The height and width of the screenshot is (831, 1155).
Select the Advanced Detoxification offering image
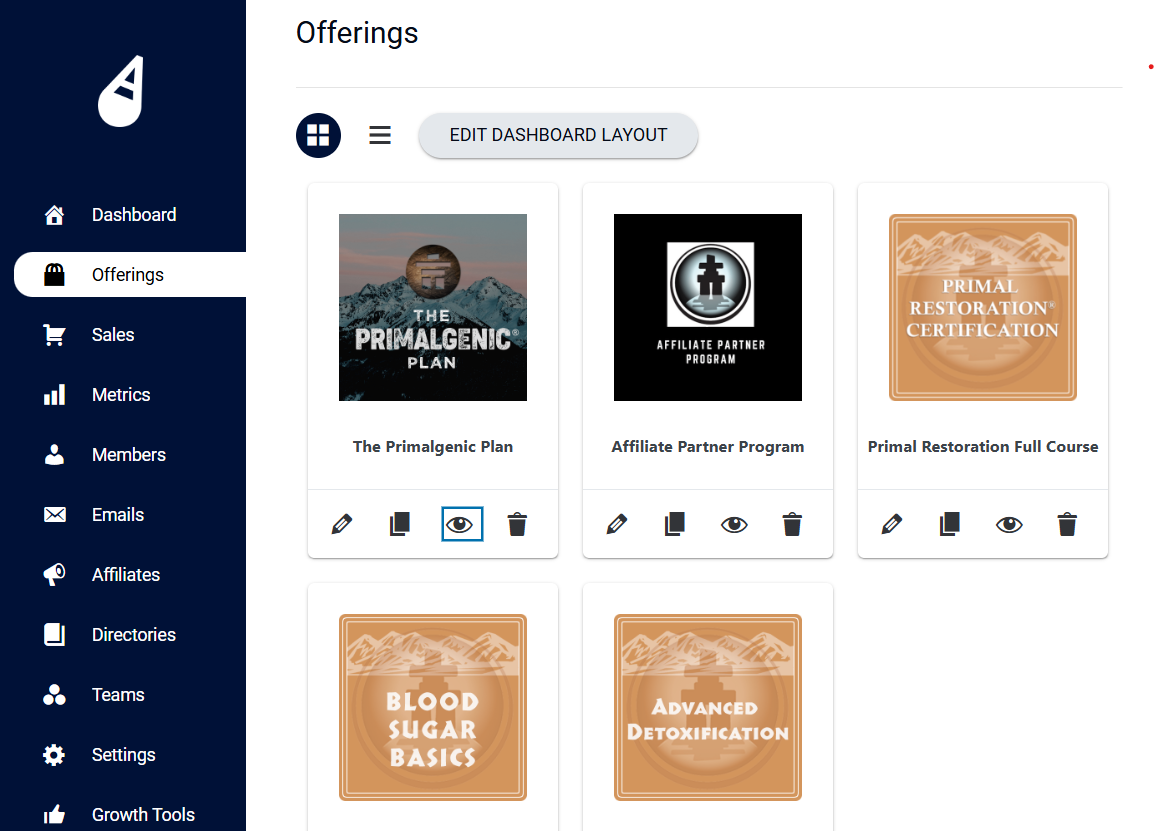(x=708, y=707)
